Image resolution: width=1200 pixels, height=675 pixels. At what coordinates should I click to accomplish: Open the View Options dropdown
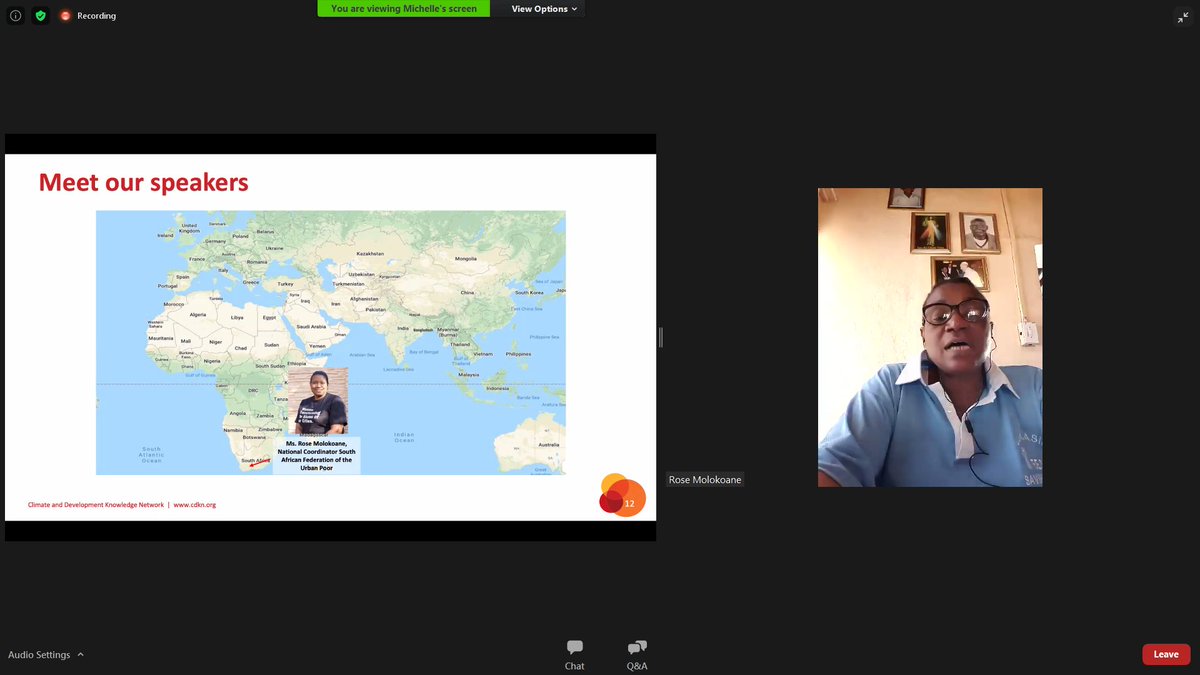(545, 8)
